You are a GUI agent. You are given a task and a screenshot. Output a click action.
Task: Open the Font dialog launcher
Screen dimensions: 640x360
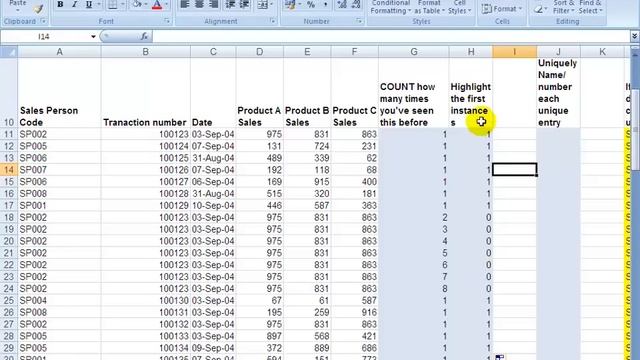click(x=167, y=21)
